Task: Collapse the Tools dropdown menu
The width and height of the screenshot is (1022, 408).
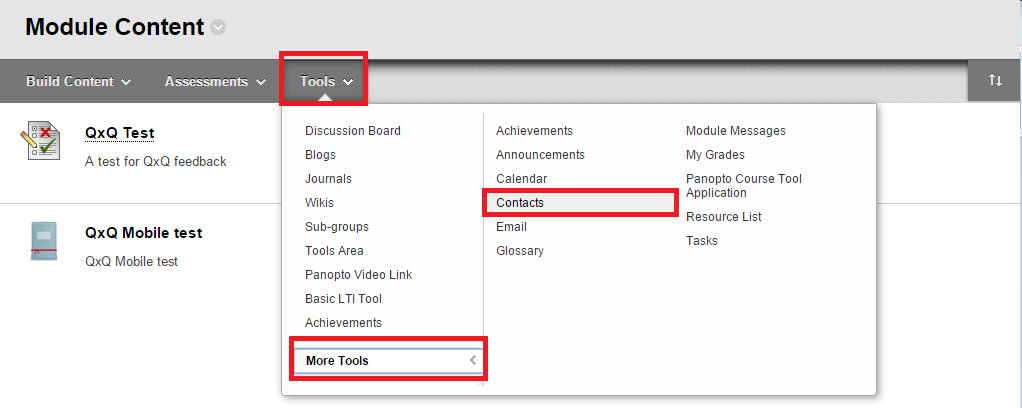Action: coord(326,81)
